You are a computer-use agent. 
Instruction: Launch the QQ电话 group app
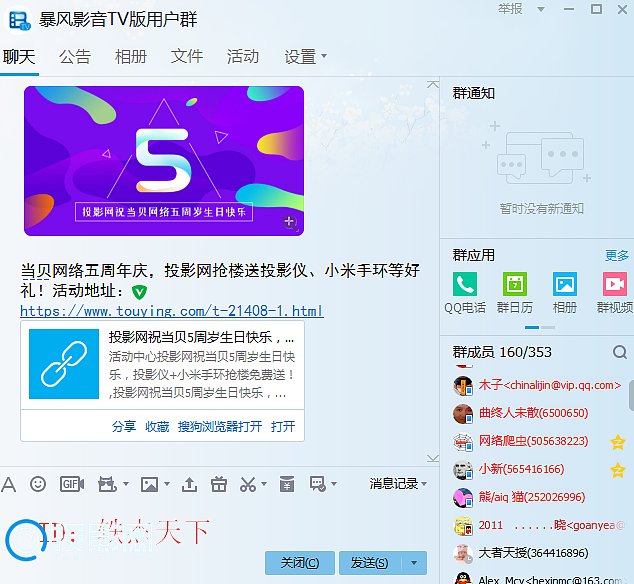[x=465, y=284]
